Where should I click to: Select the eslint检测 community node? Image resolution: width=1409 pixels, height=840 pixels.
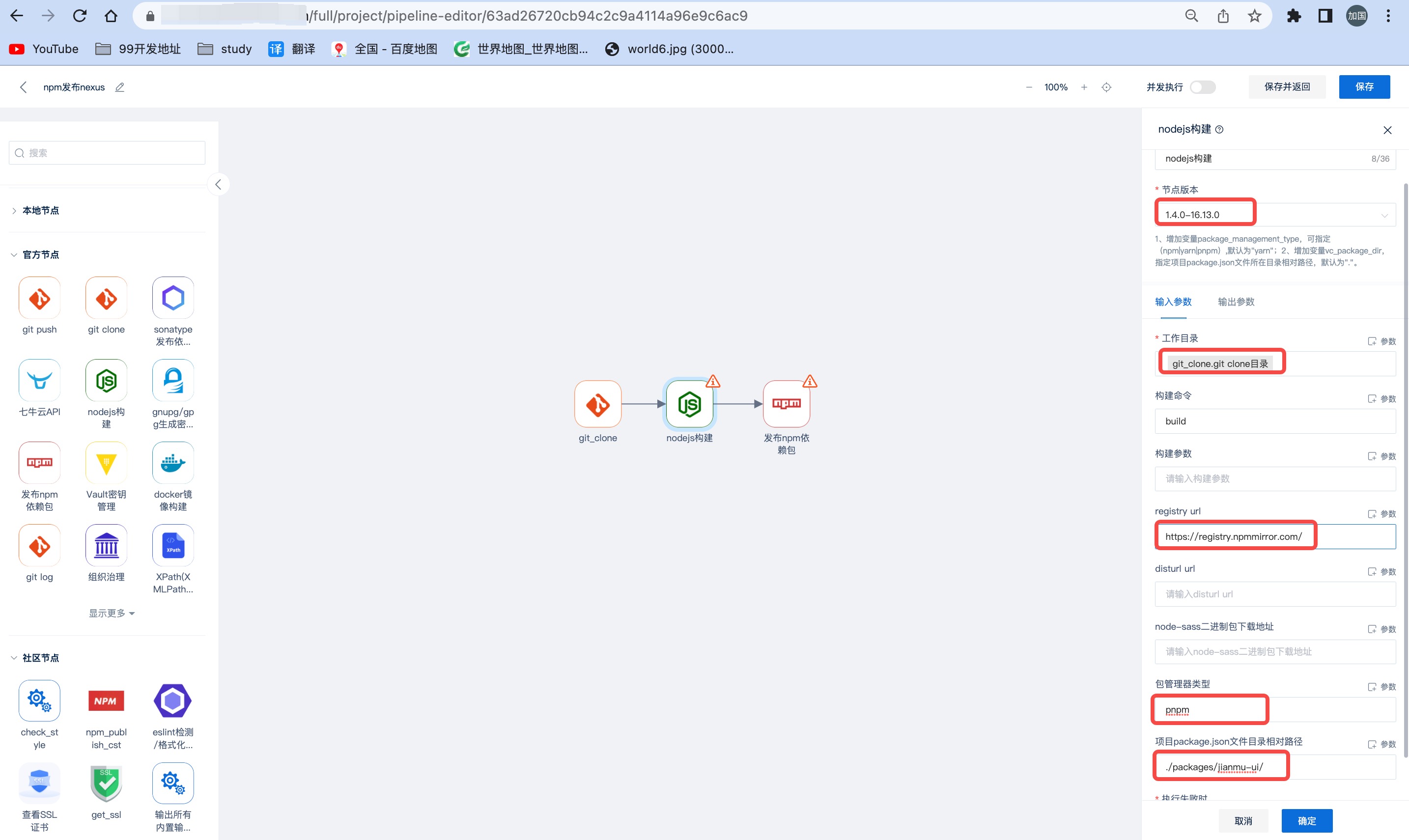172,701
